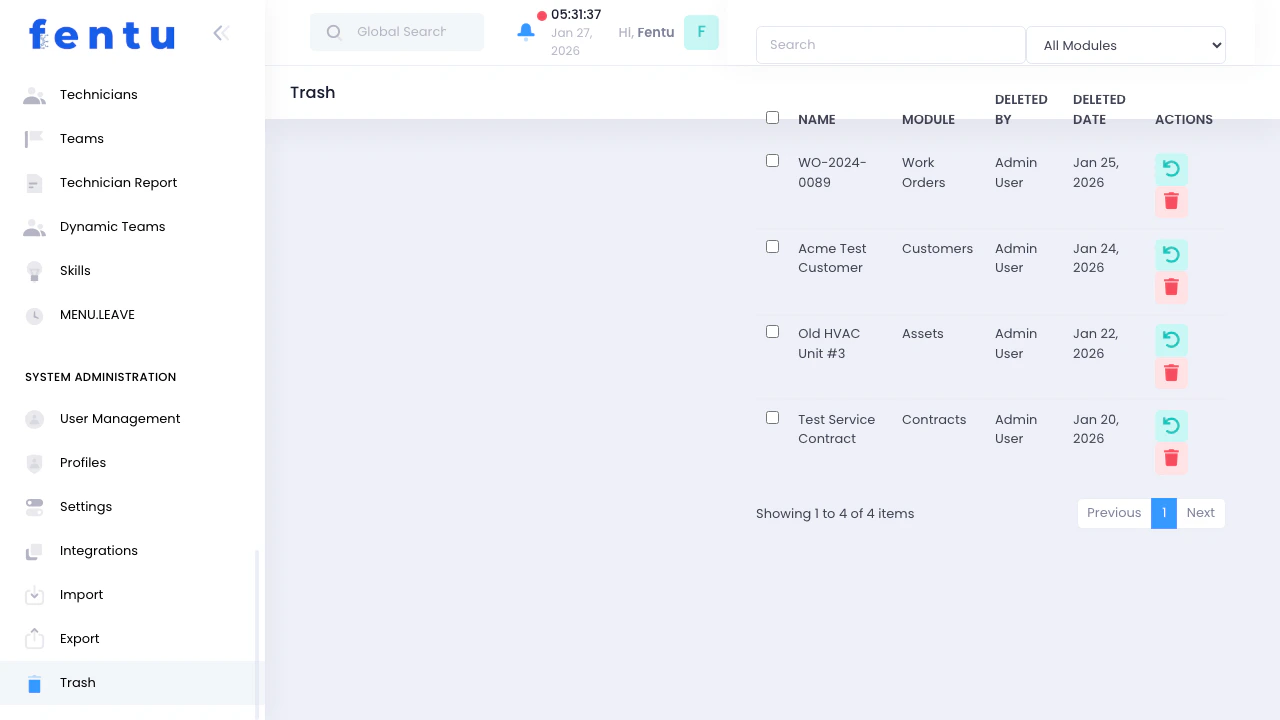Go to Next page
Image resolution: width=1280 pixels, height=720 pixels.
(x=1201, y=513)
